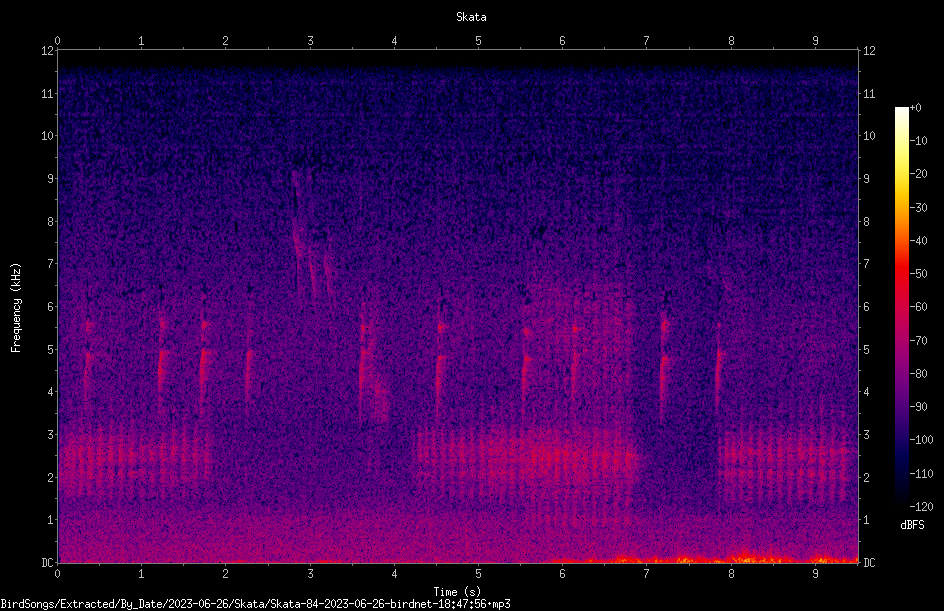
Task: Click the dBFS unit label
Action: click(x=912, y=525)
